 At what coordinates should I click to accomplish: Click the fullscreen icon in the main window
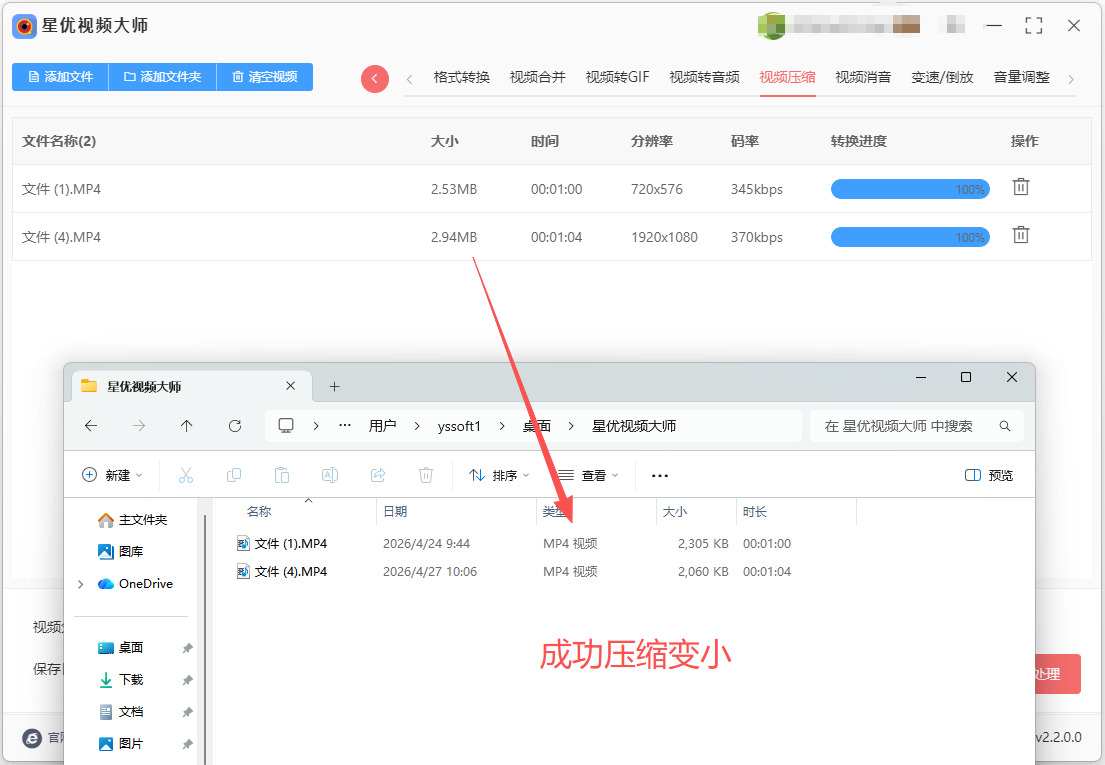coord(1033,26)
